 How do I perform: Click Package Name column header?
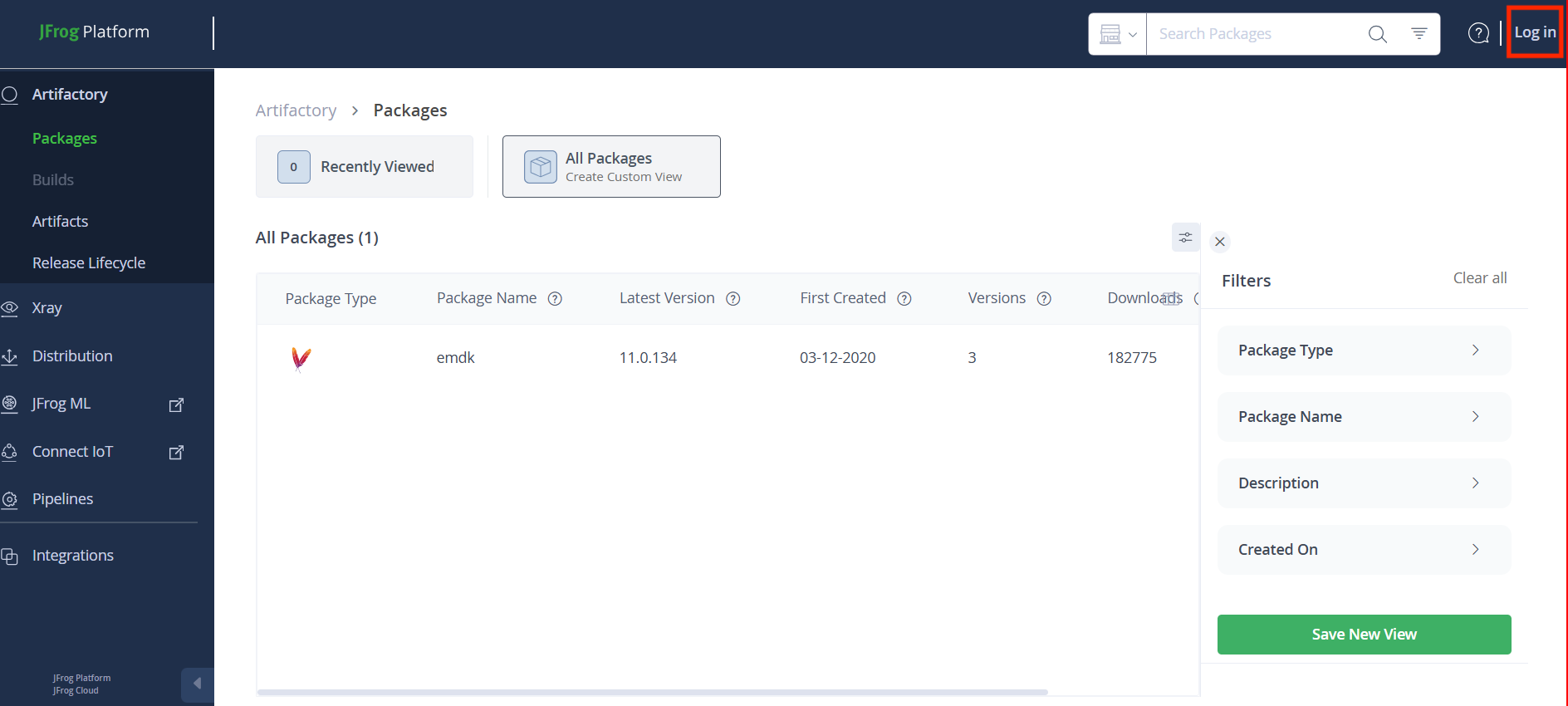click(x=487, y=298)
